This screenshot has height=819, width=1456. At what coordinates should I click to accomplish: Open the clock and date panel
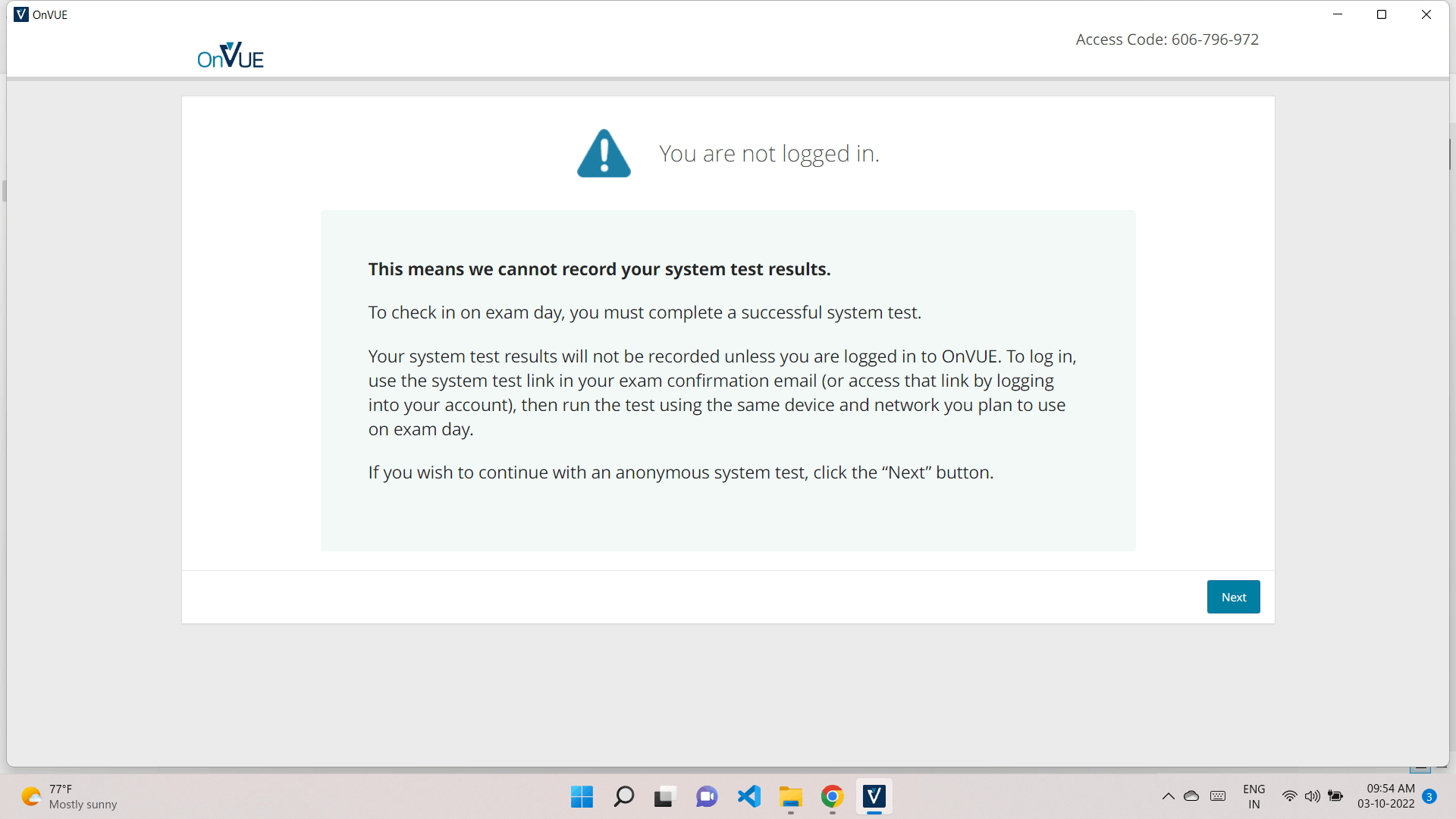pos(1386,797)
